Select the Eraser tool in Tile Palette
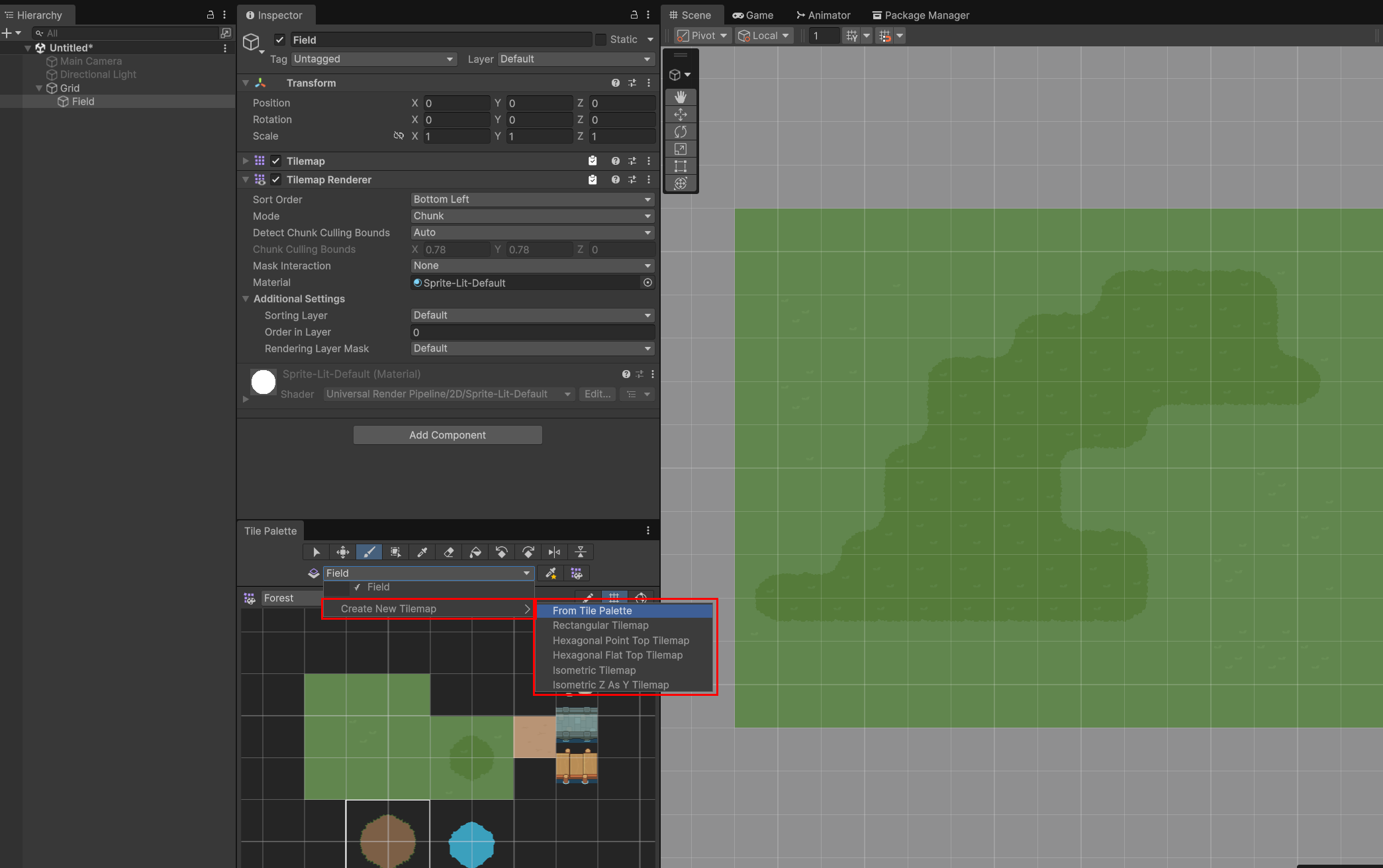 (448, 552)
